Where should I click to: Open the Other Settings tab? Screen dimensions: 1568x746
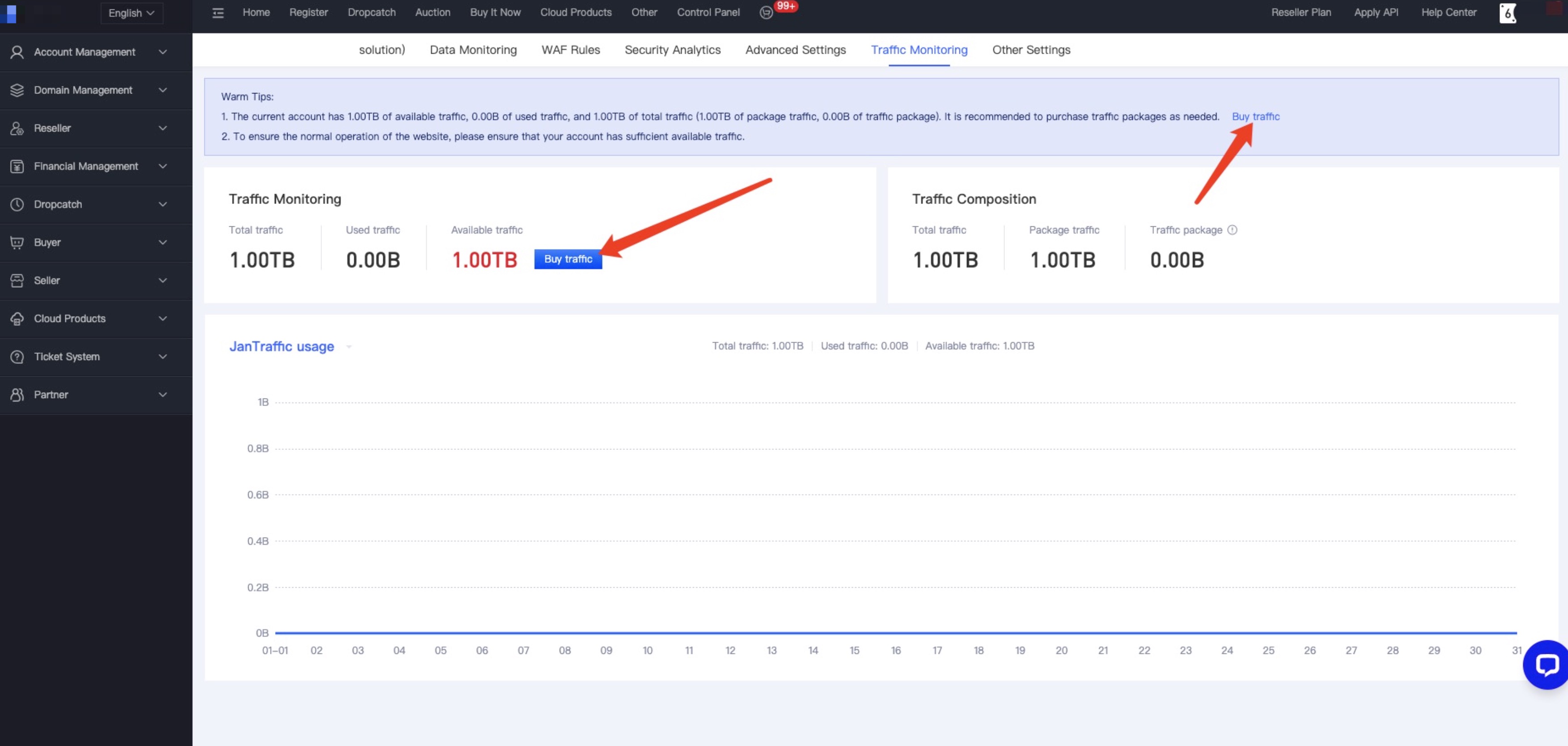[1031, 50]
